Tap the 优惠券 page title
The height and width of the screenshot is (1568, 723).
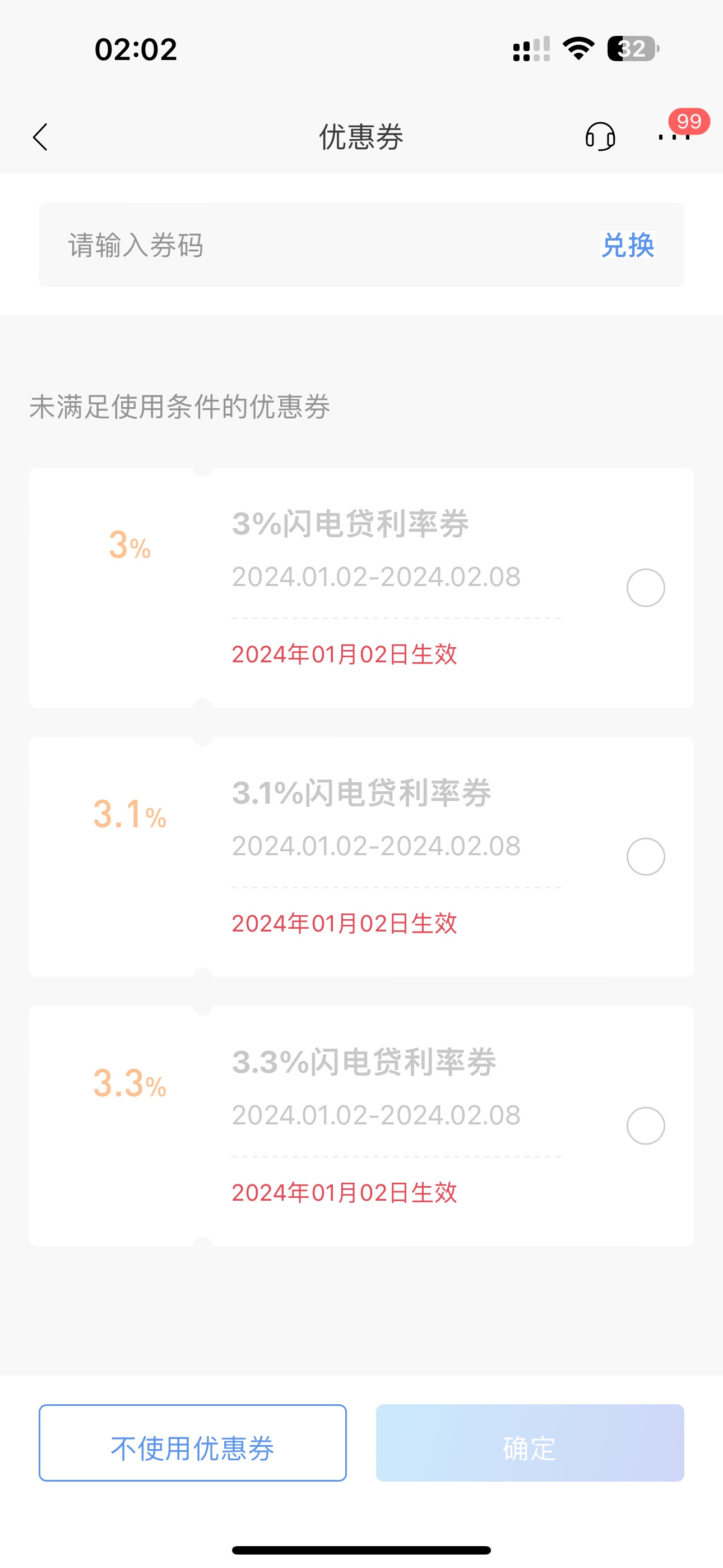[x=361, y=136]
